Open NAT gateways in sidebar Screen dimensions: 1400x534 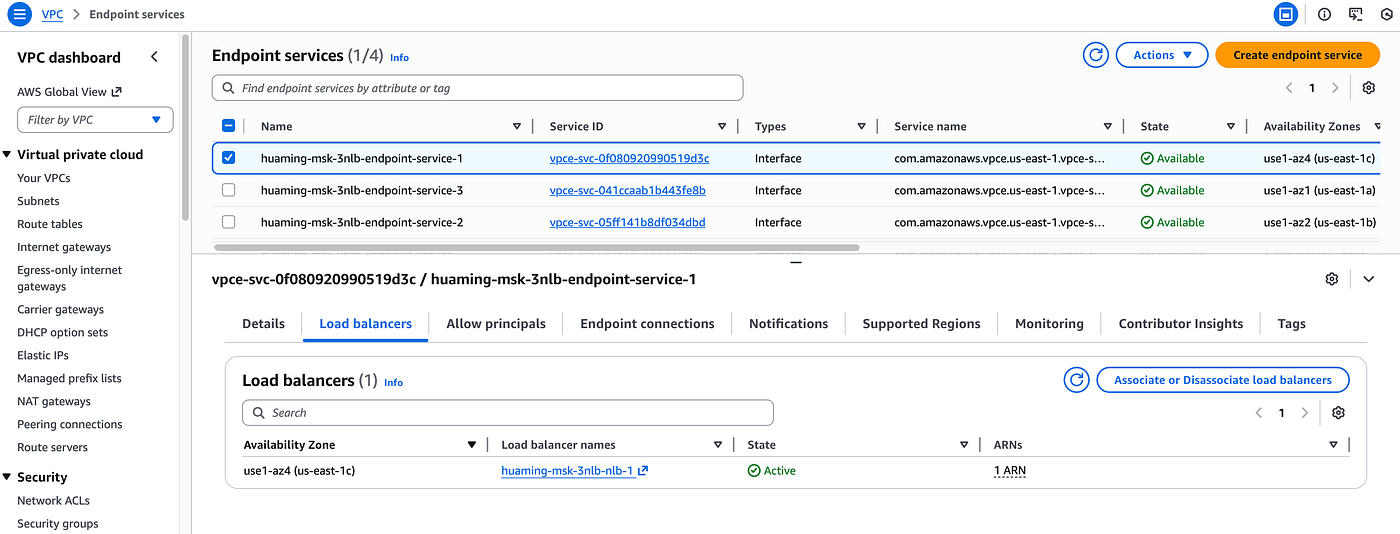pyautogui.click(x=54, y=402)
